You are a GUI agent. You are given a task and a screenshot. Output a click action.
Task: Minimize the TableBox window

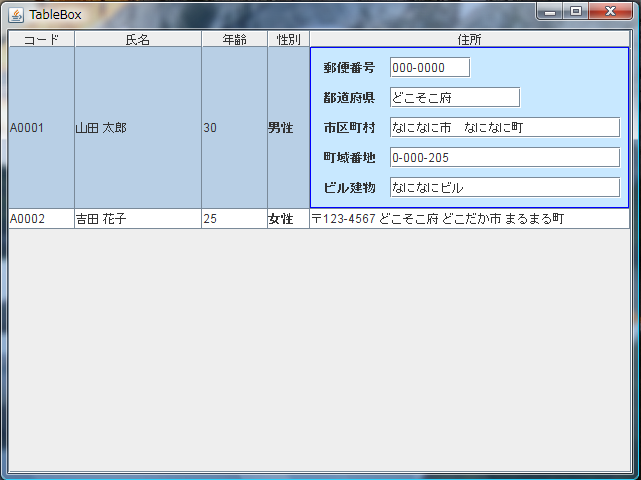pyautogui.click(x=550, y=11)
